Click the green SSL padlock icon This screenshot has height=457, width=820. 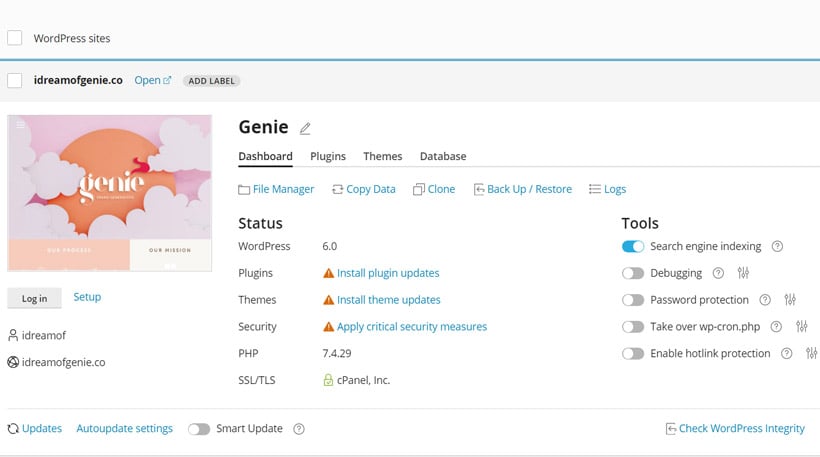click(x=328, y=380)
